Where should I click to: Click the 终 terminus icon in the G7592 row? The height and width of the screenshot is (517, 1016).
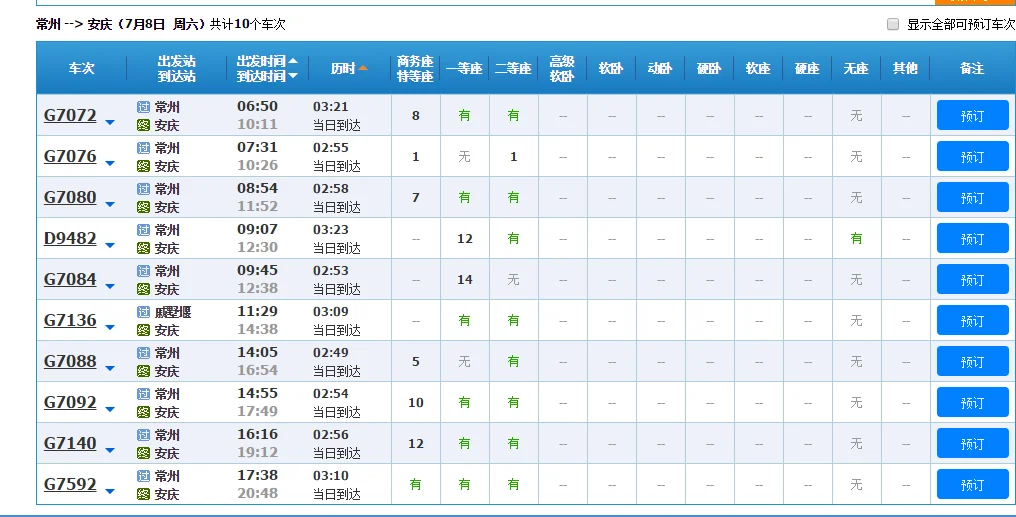143,494
